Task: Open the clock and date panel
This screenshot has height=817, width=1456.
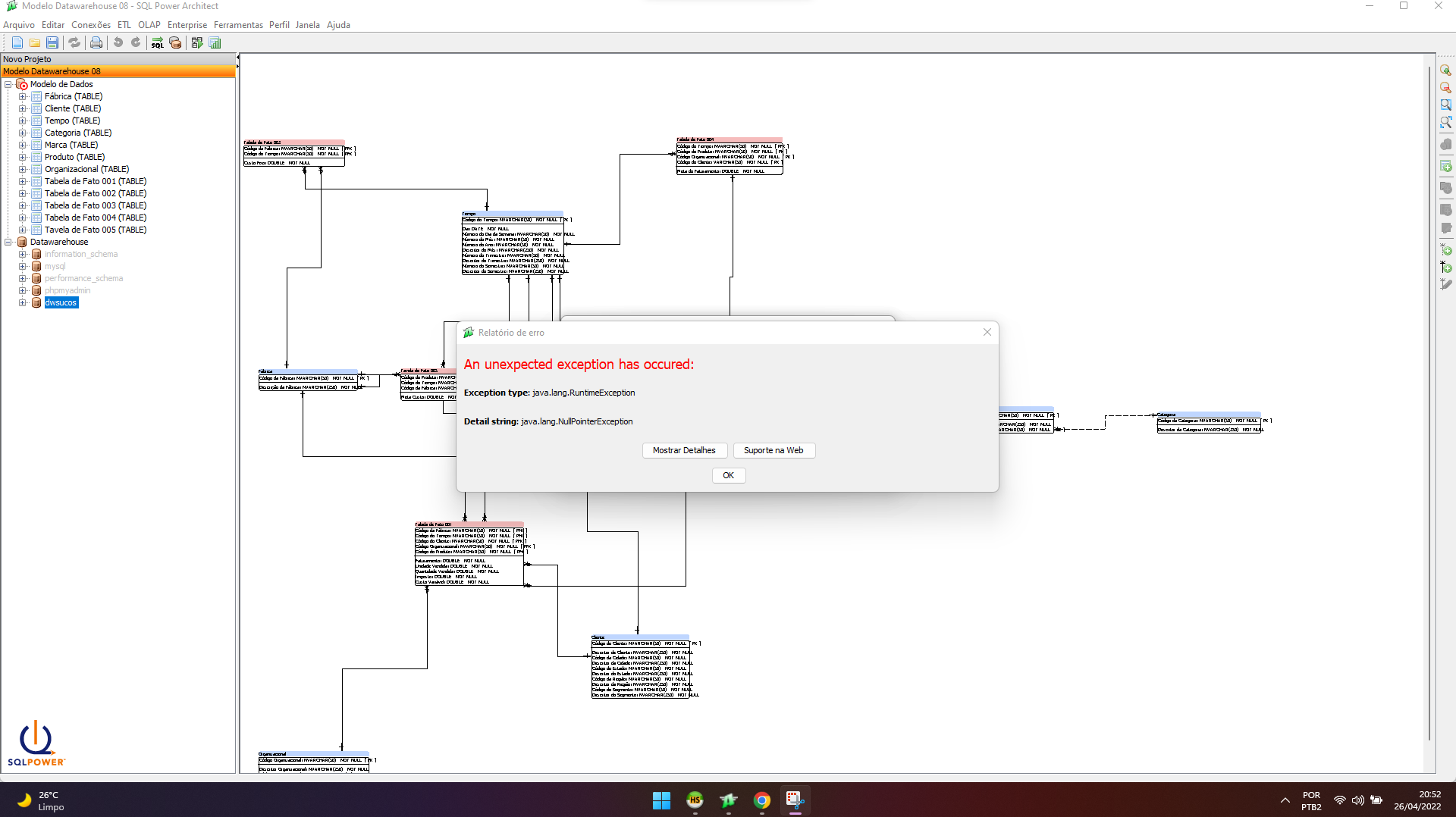Action: click(x=1417, y=800)
